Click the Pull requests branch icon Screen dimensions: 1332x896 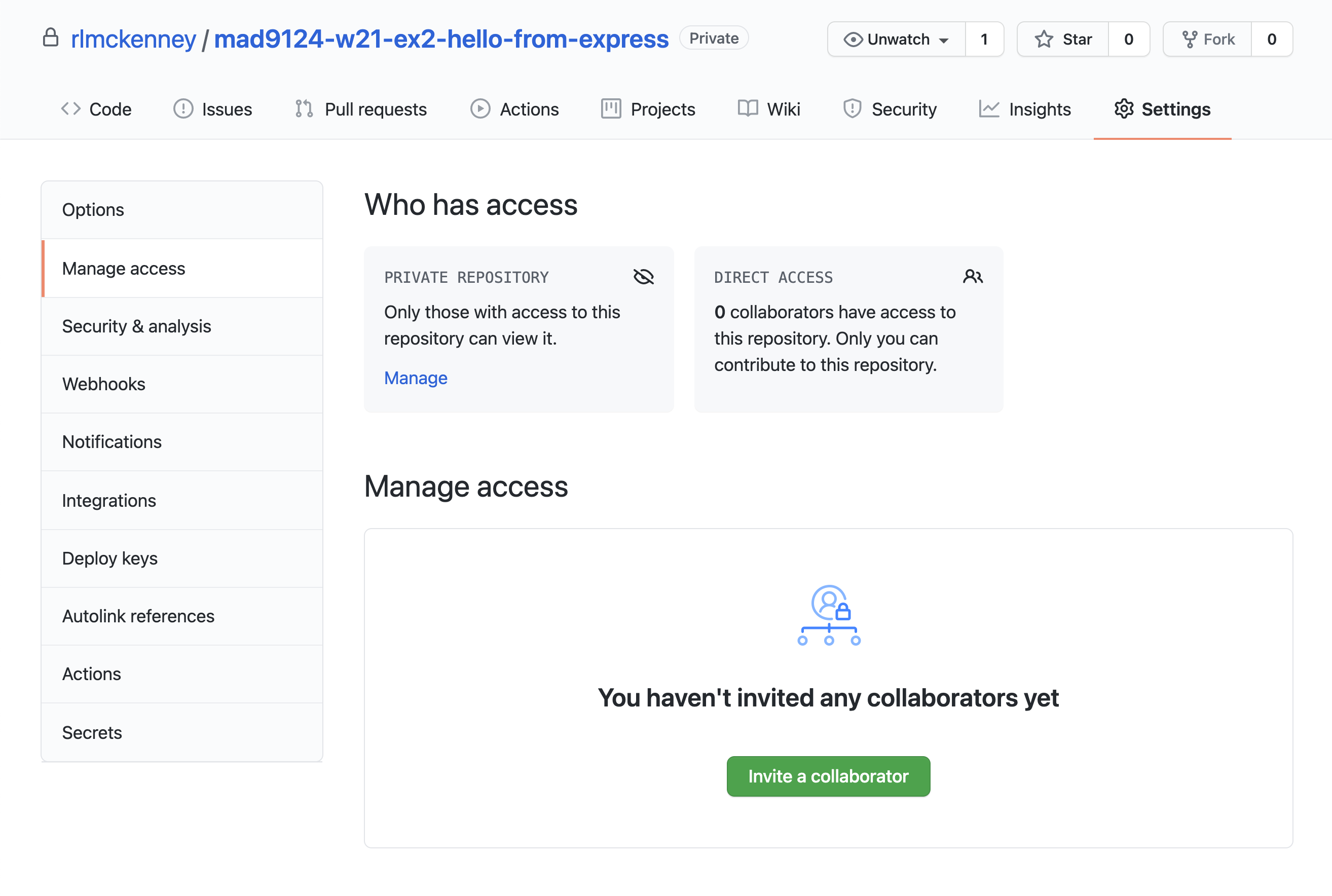coord(304,108)
